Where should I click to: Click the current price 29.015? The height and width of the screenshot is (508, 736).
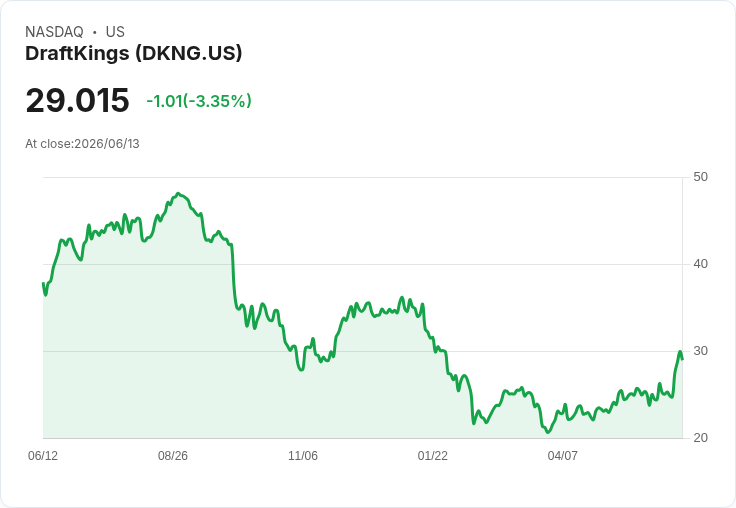click(77, 100)
